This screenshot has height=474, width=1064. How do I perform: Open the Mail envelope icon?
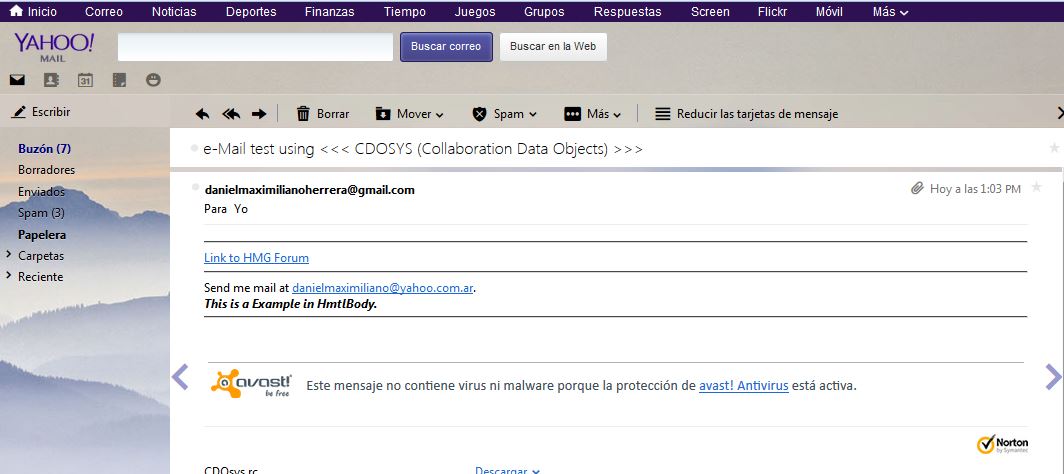(17, 80)
